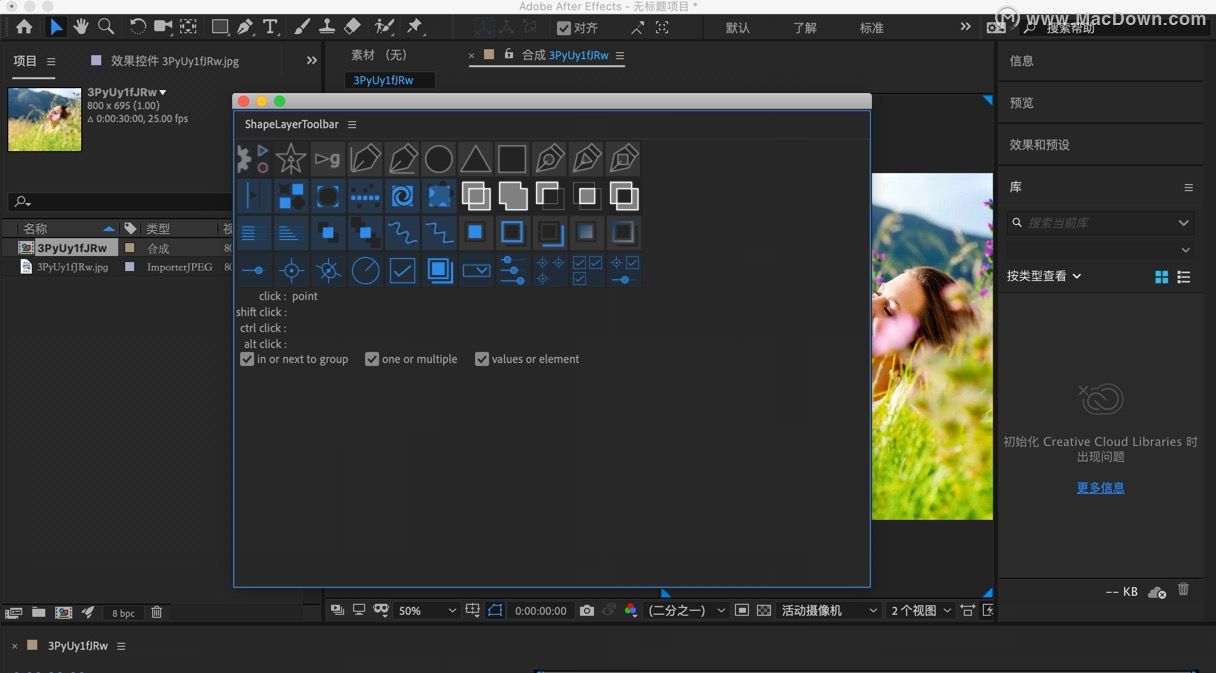Screen dimensions: 1216x673
Task: Toggle the mask and shape path visibility glasses icon
Action: click(380, 610)
